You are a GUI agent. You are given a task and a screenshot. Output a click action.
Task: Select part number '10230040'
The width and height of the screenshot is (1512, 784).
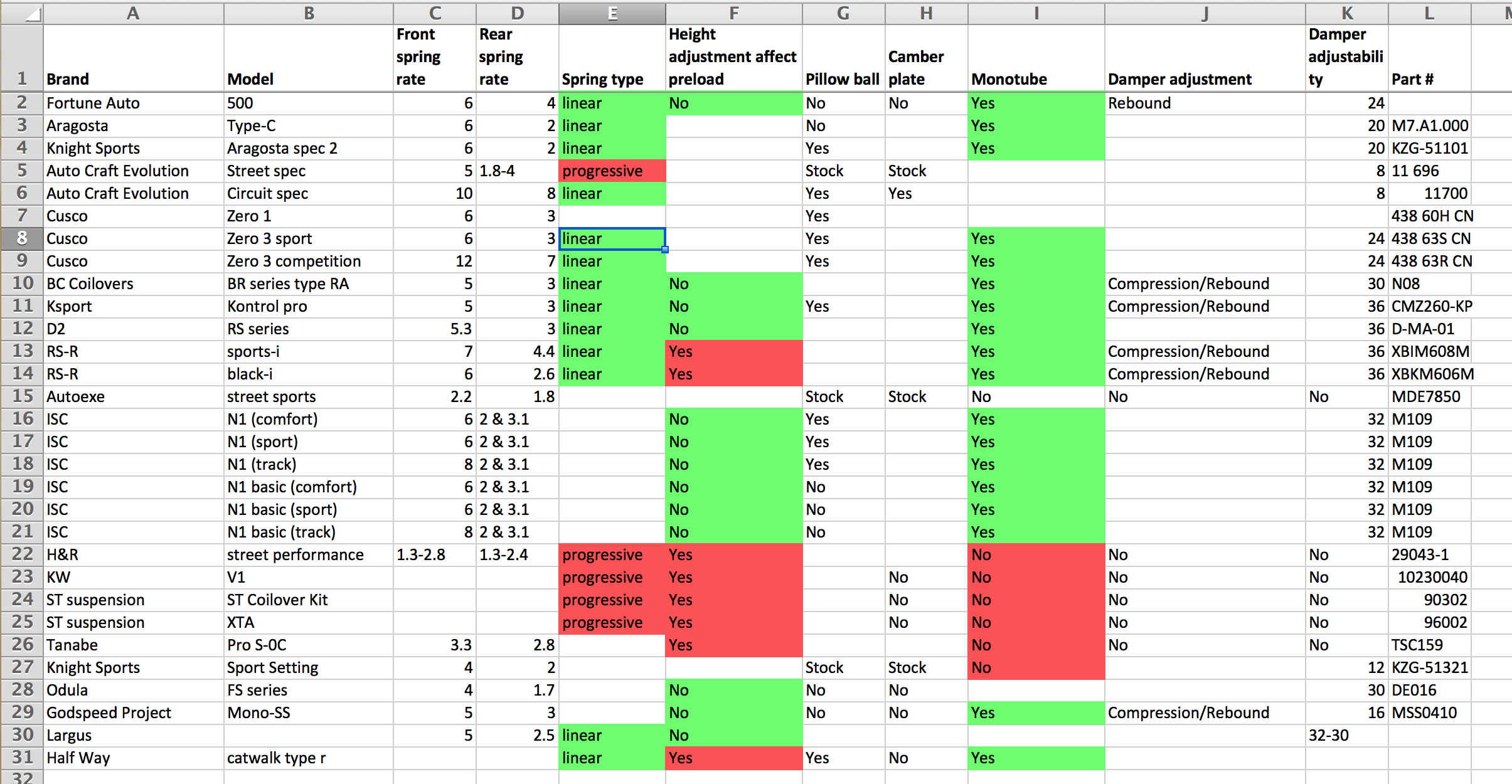(x=1429, y=577)
